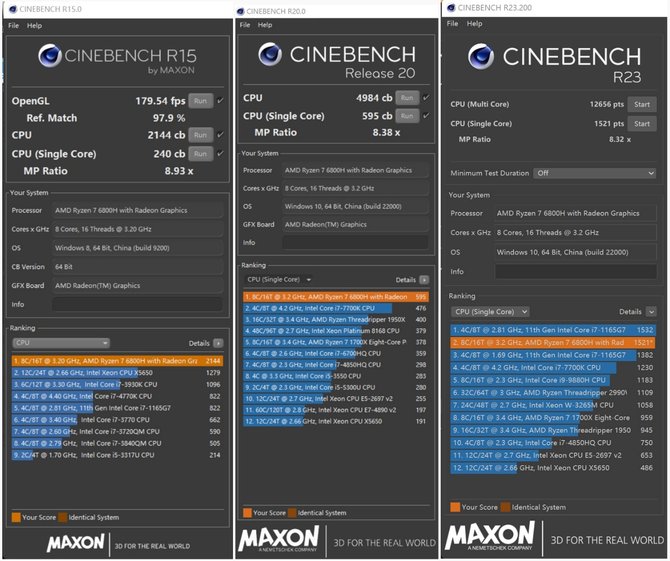670x561 pixels.
Task: Click MAXON logo in R23 footer
Action: pyautogui.click(x=490, y=535)
